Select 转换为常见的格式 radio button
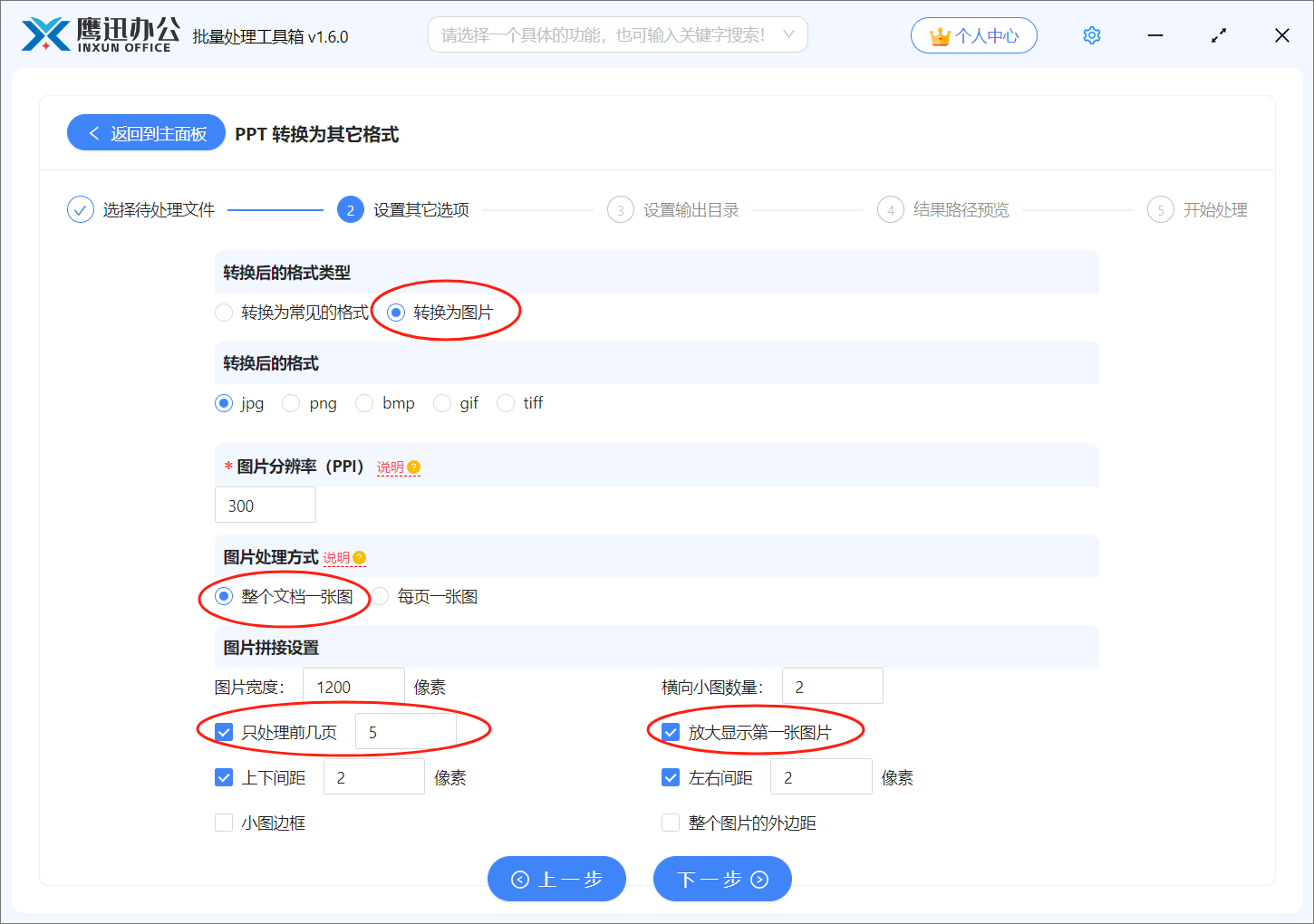The height and width of the screenshot is (924, 1314). [224, 312]
